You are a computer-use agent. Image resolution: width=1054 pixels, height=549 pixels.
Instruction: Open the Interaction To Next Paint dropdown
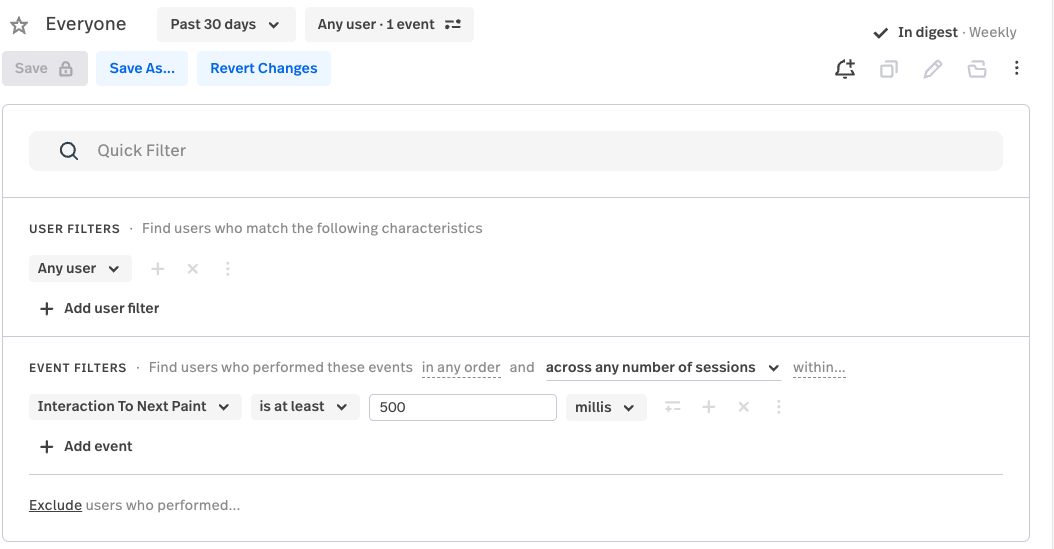[x=134, y=407]
